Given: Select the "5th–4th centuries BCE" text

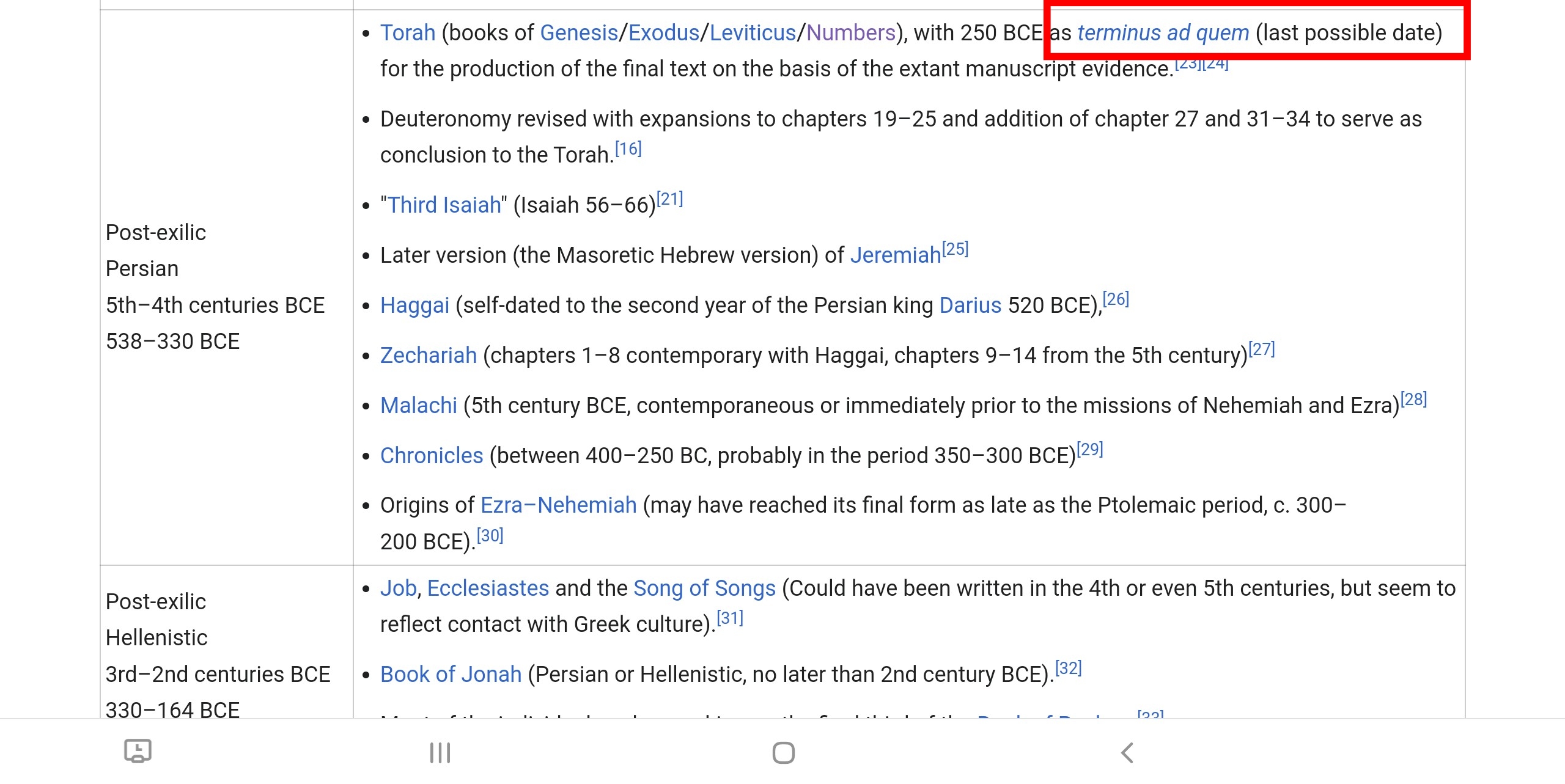Looking at the screenshot, I should point(215,305).
